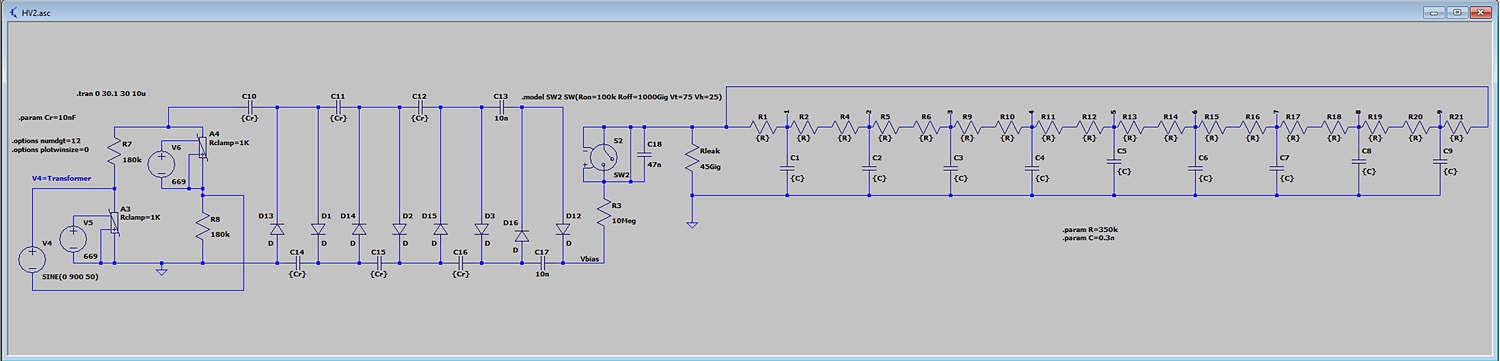This screenshot has height=361, width=1500.
Task: Select capacitor C1 symbol
Action: pyautogui.click(x=787, y=167)
